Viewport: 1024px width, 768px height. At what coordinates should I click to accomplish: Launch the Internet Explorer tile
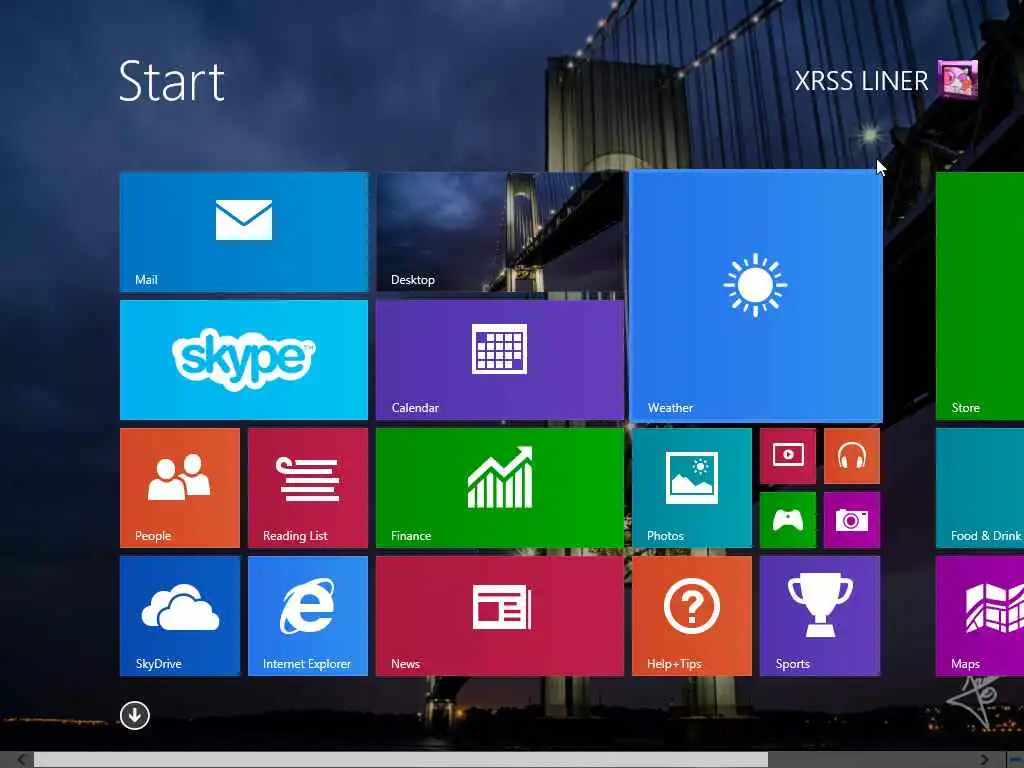308,616
